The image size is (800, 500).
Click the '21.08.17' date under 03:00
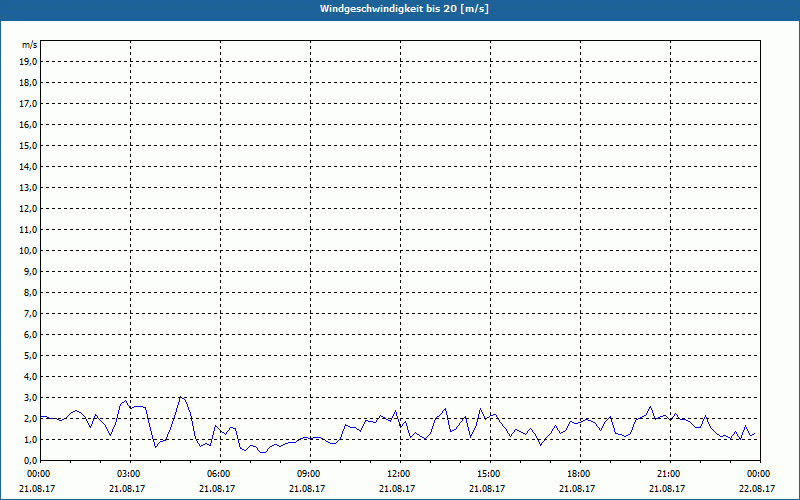pos(127,489)
